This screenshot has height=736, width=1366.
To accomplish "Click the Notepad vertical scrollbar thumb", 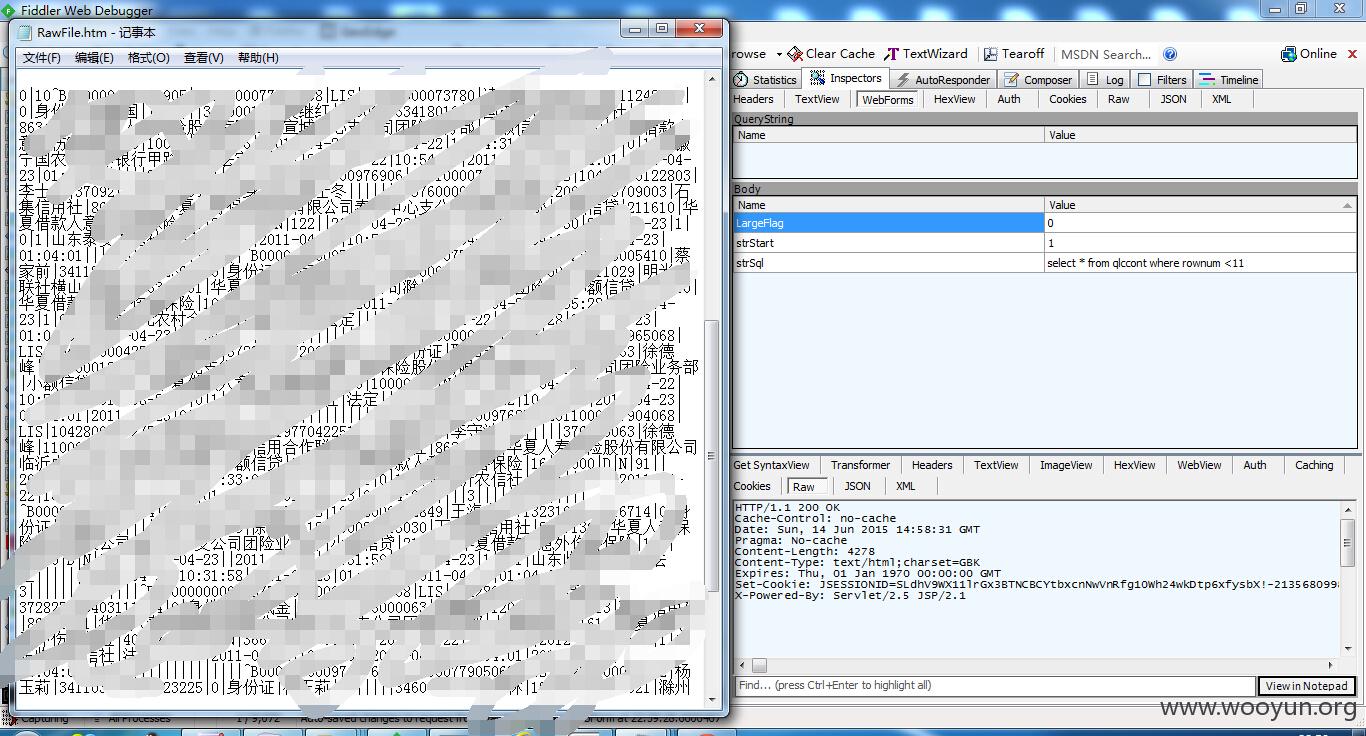I will [713, 455].
